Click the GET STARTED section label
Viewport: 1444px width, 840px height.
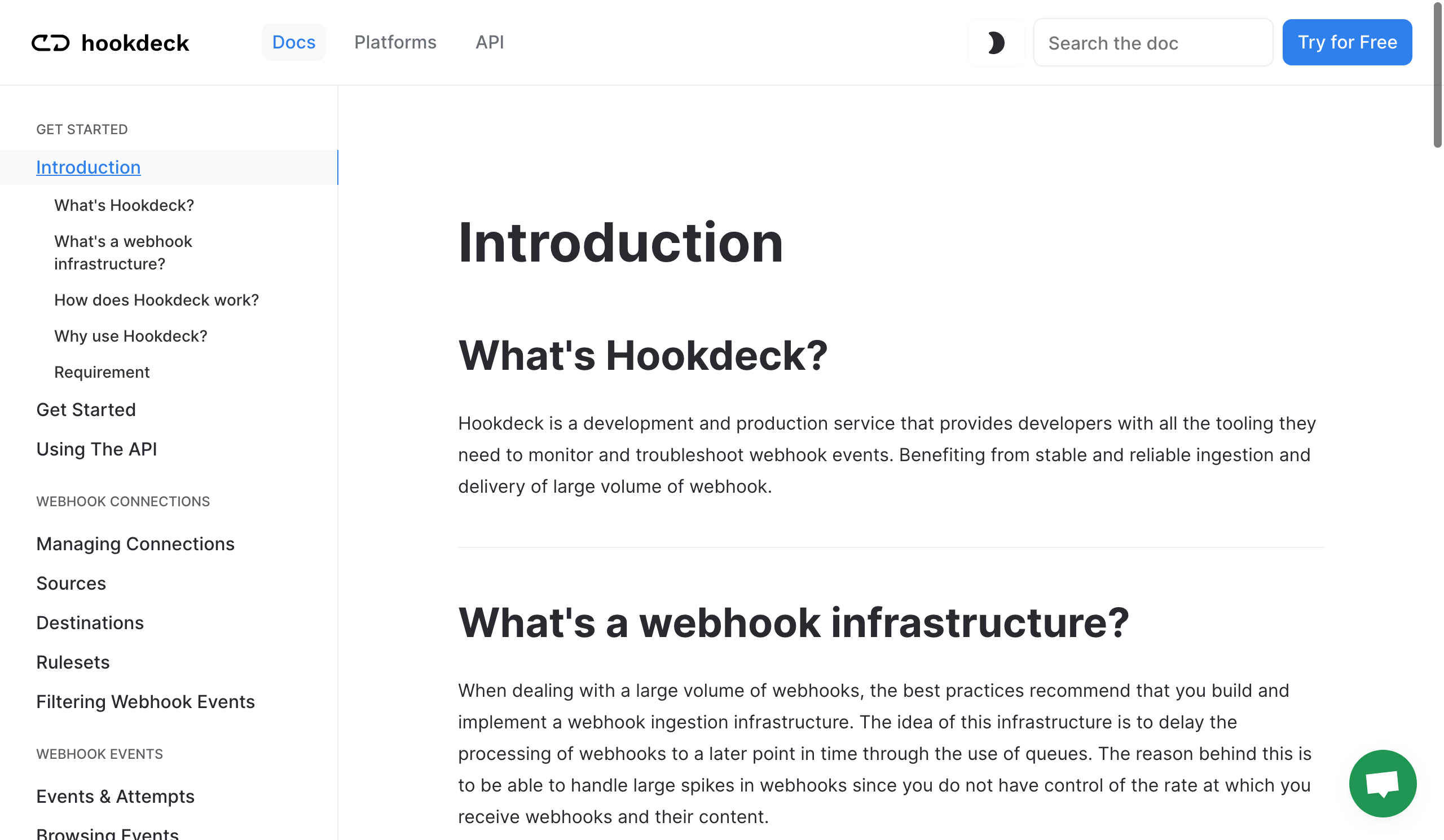[x=82, y=130]
